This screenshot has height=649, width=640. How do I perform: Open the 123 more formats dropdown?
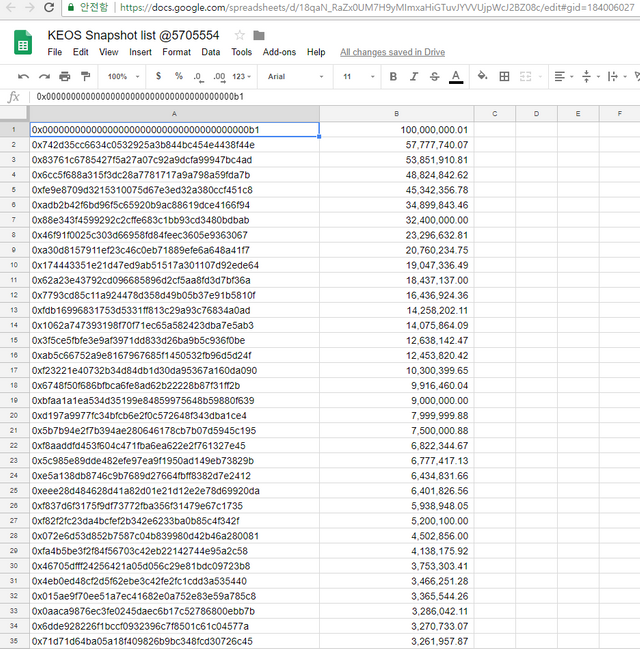pyautogui.click(x=241, y=77)
